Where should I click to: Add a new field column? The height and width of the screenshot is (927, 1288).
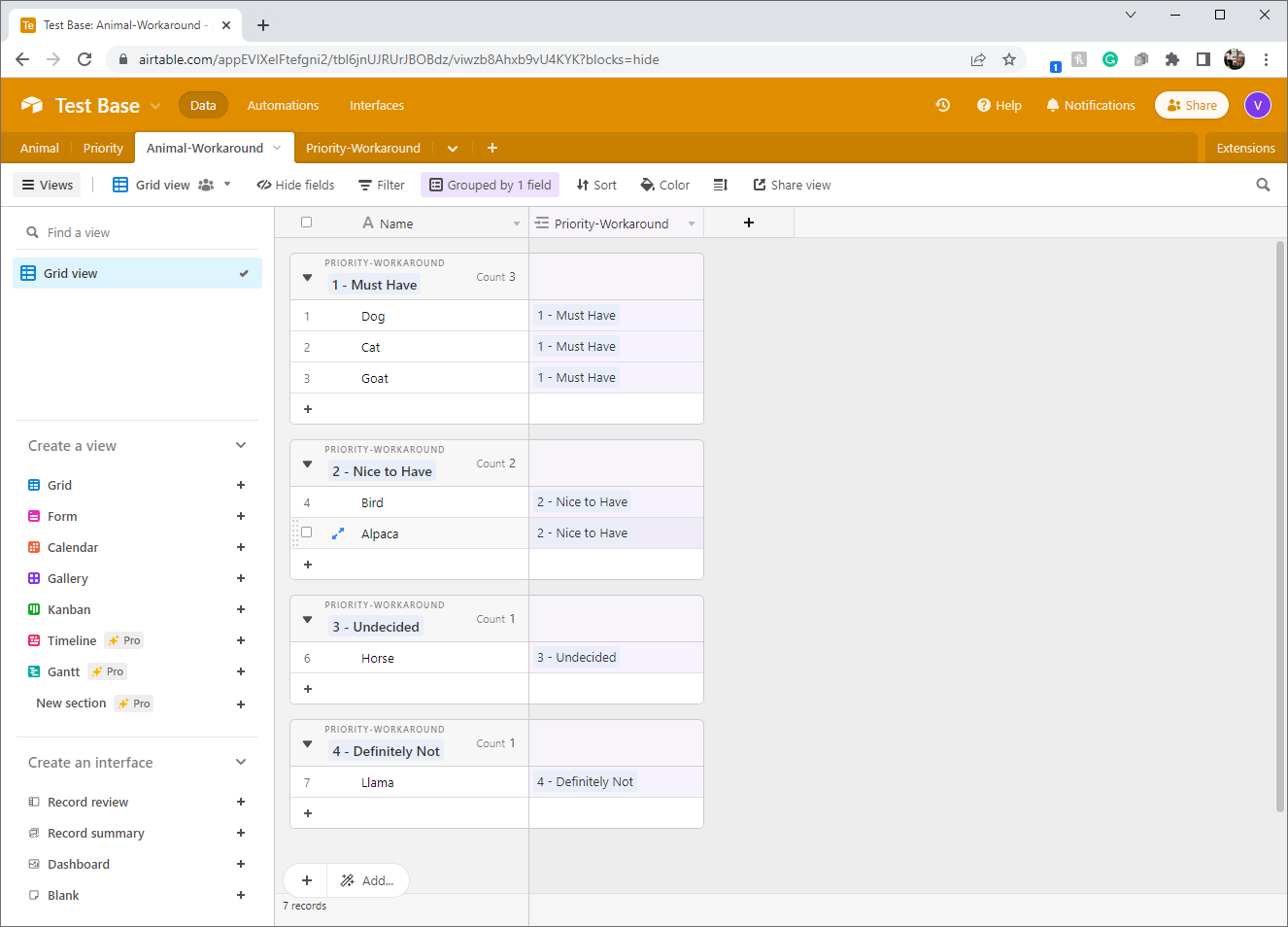click(x=749, y=223)
